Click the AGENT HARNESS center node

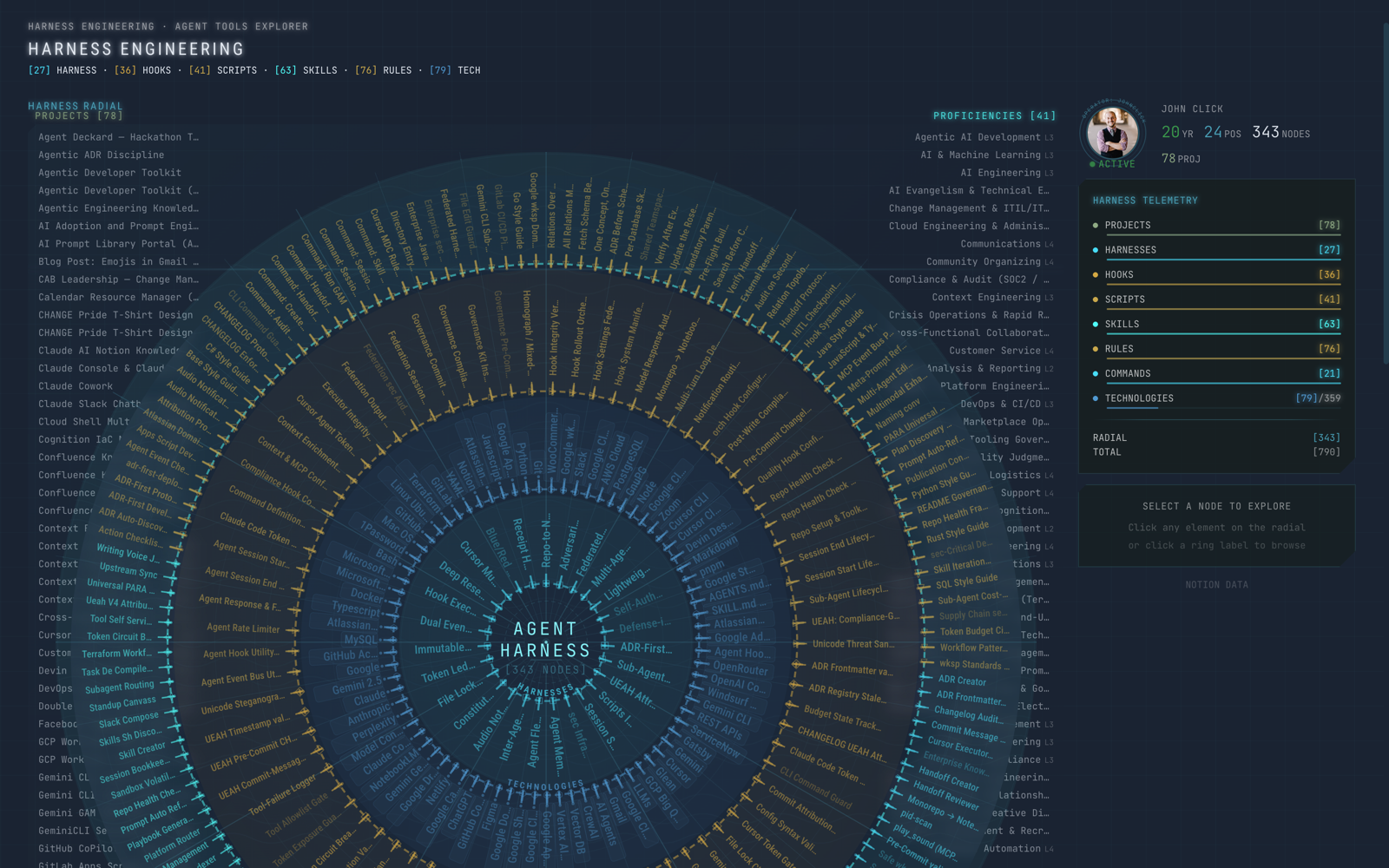tap(545, 641)
